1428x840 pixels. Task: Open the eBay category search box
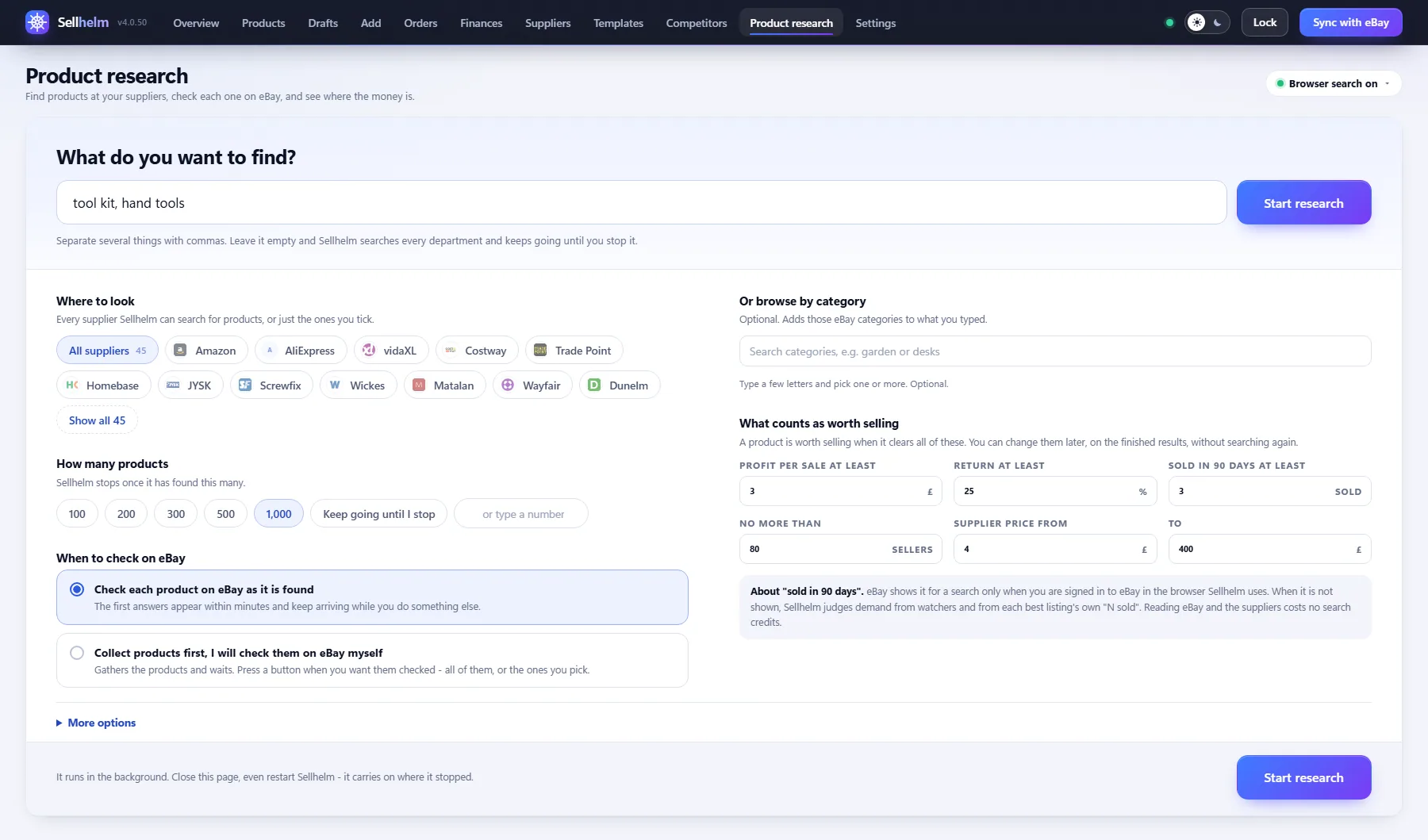tap(1055, 351)
